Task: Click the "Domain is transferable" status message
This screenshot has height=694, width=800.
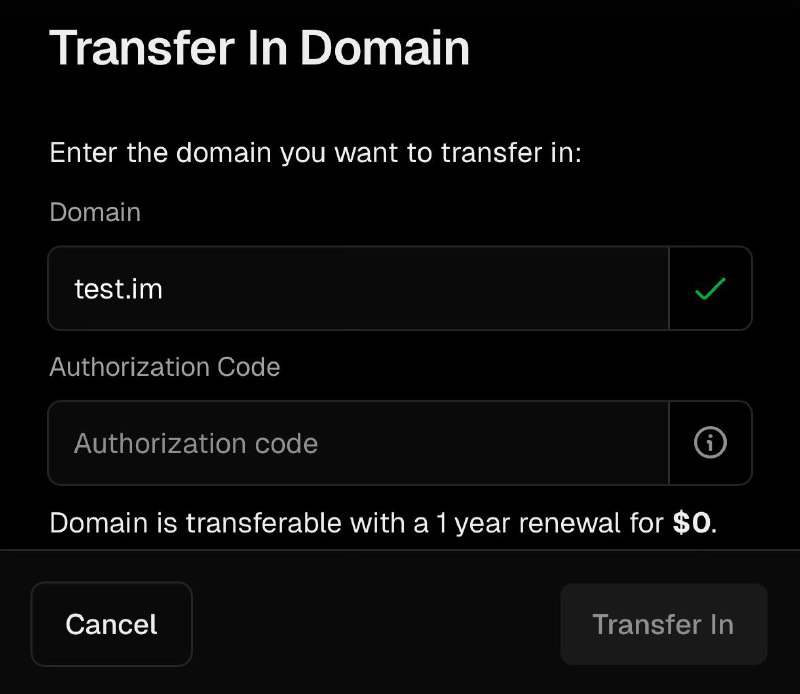Action: (x=383, y=523)
